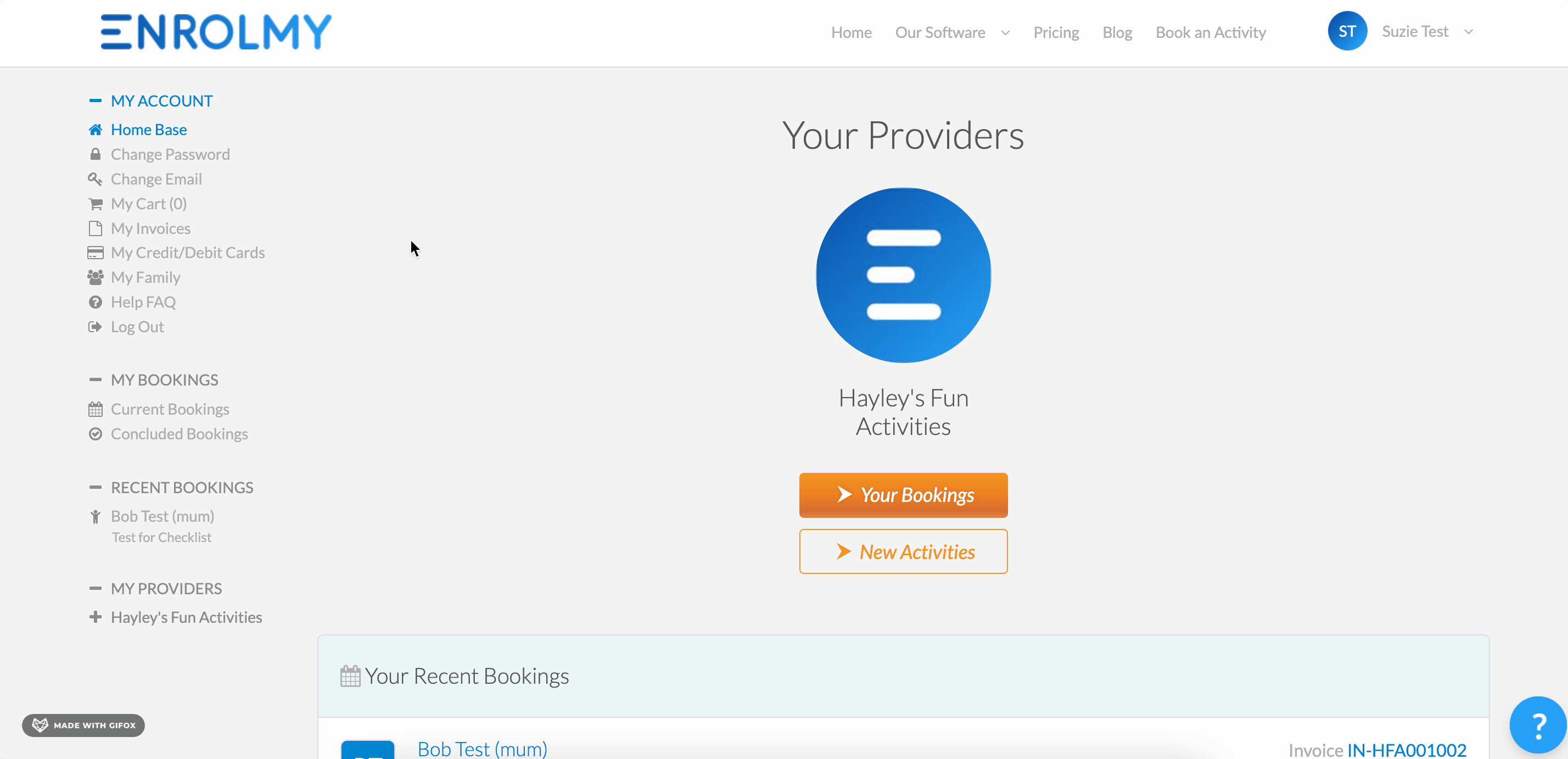Open My Cart (0) link

pos(149,204)
